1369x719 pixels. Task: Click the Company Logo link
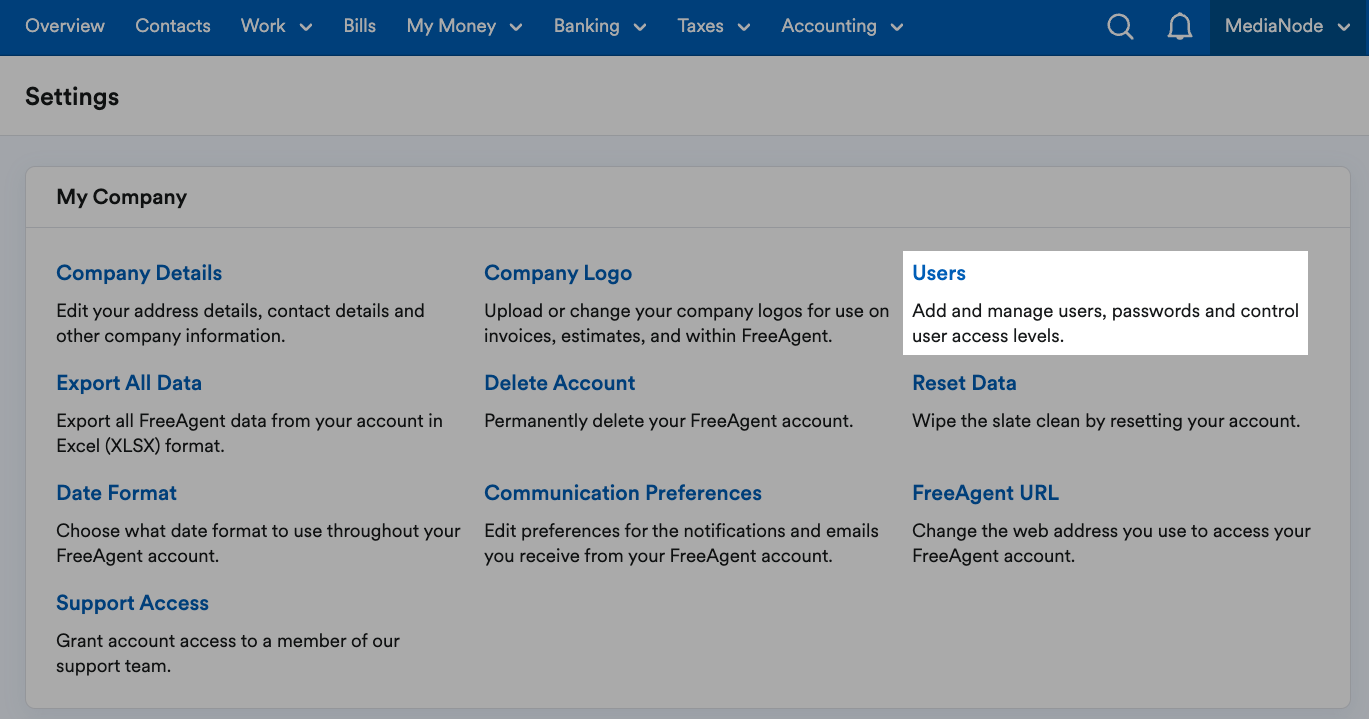[x=558, y=272]
